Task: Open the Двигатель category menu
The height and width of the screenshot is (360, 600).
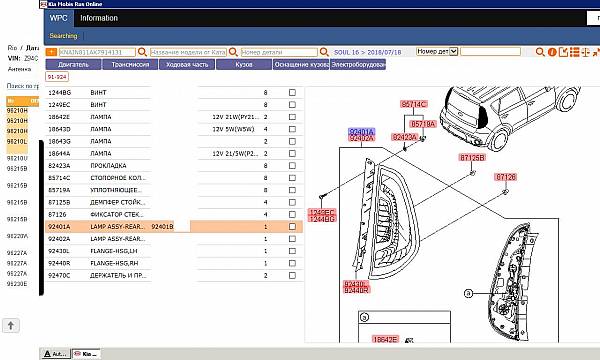Action: pos(73,65)
